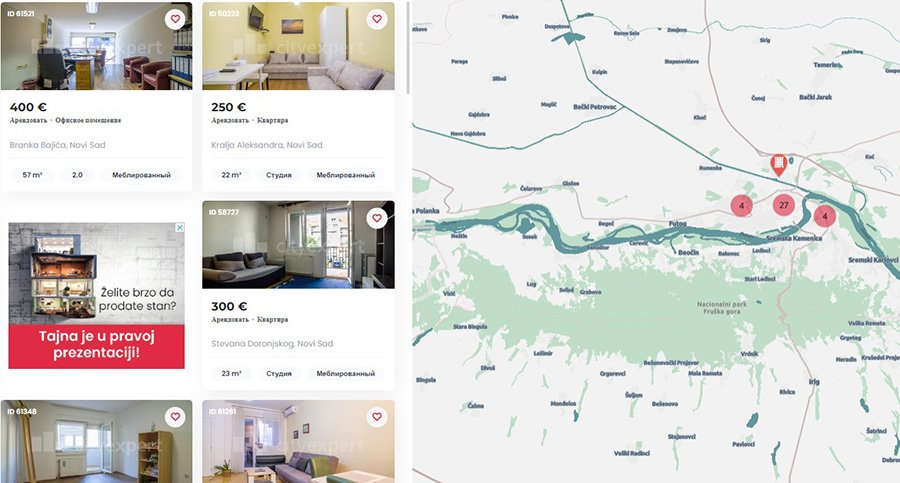
Task: Open the 4-listing cluster near Futog
Action: point(742,206)
